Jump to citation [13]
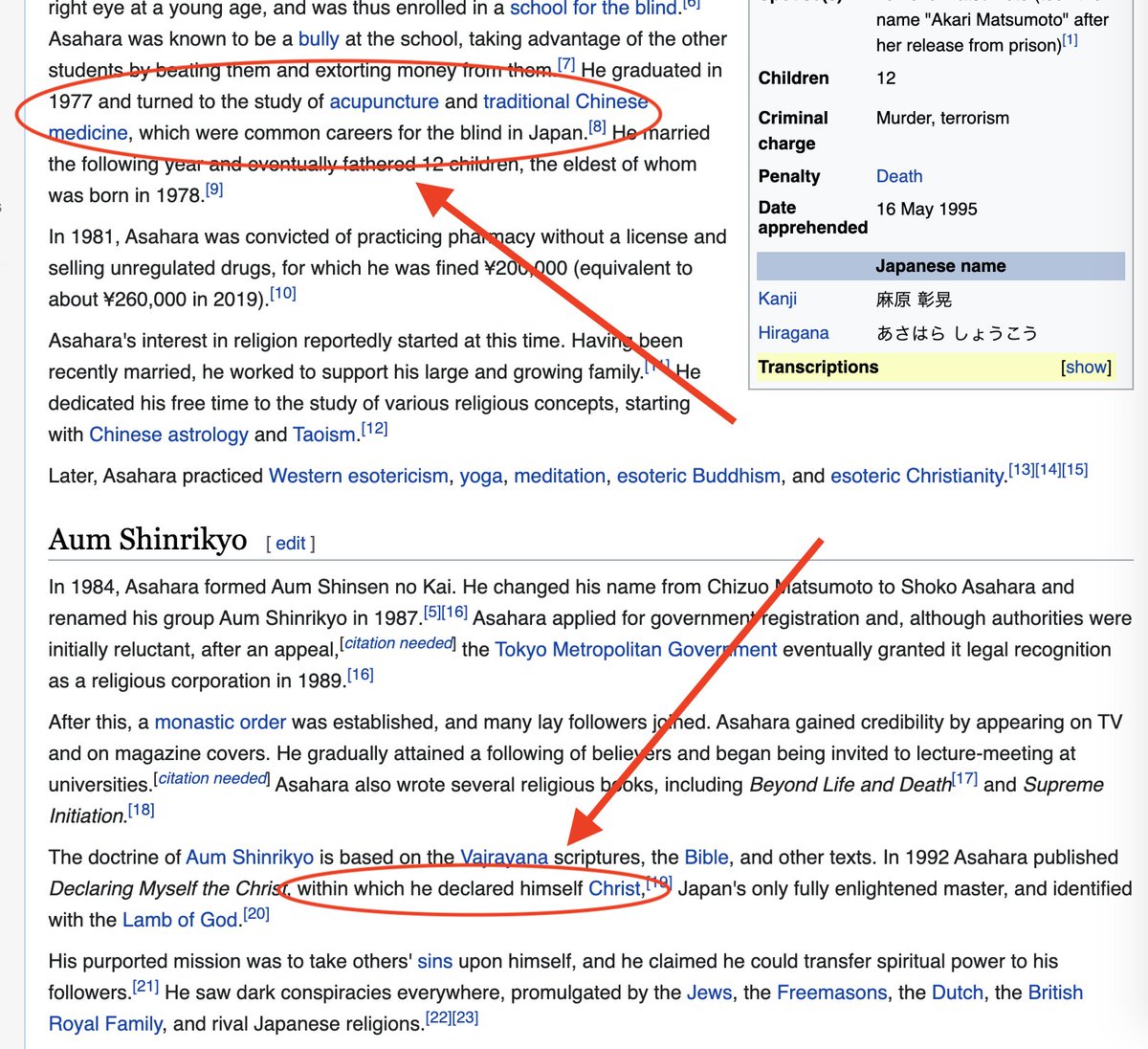 (1022, 470)
